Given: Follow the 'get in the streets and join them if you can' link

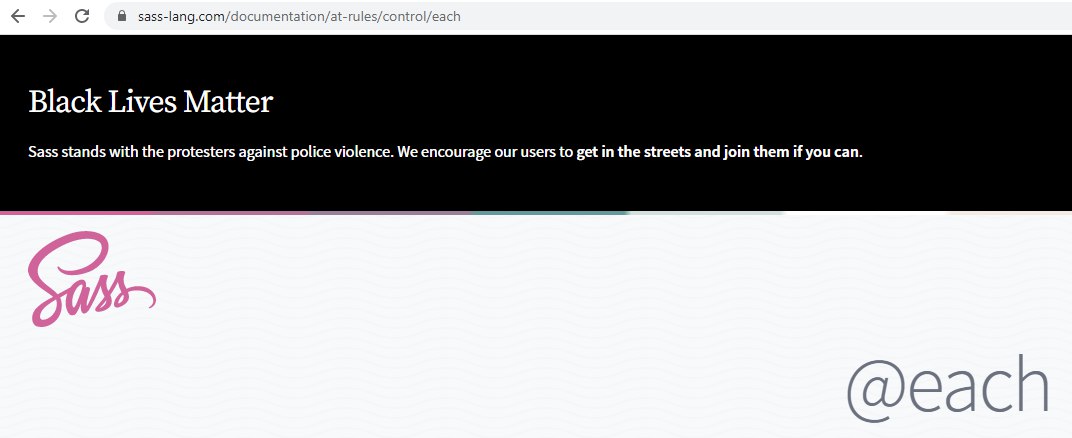Looking at the screenshot, I should point(719,152).
